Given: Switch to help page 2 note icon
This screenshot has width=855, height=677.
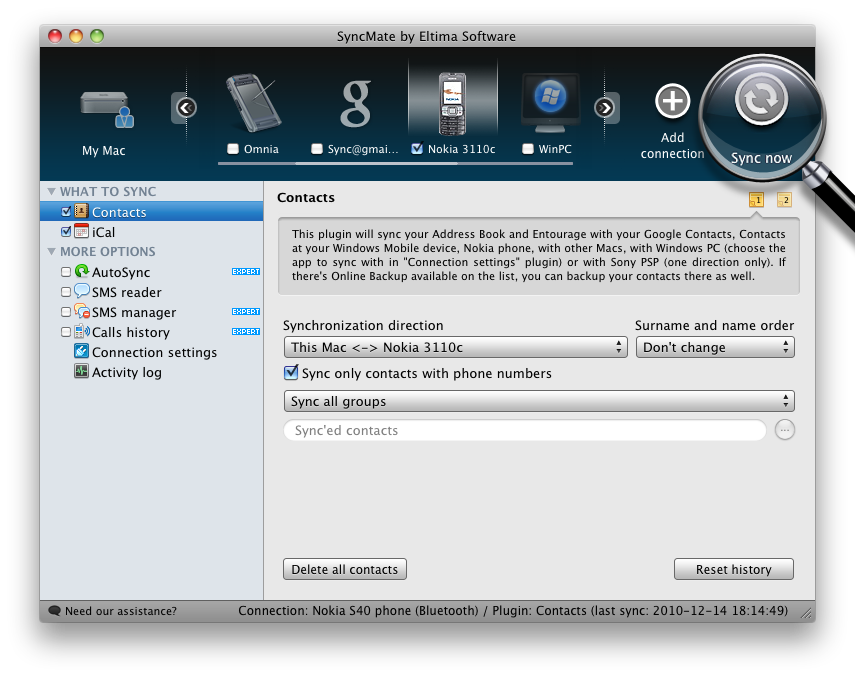Looking at the screenshot, I should (784, 200).
